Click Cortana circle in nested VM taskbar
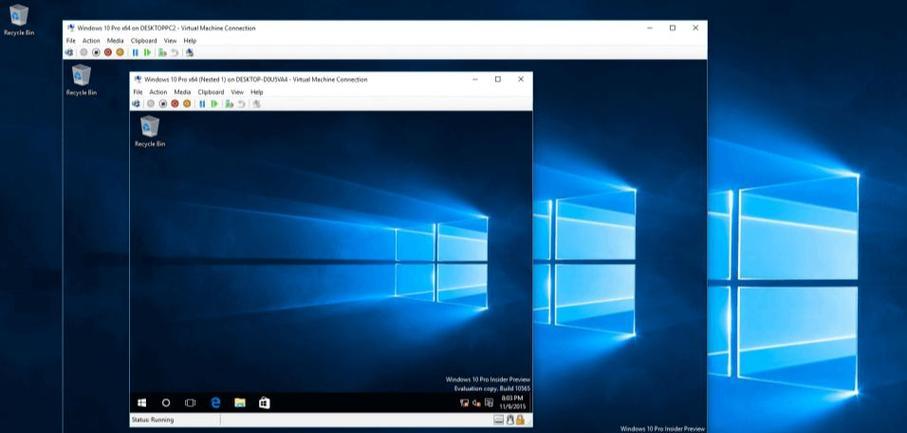This screenshot has width=907, height=433. [x=166, y=403]
